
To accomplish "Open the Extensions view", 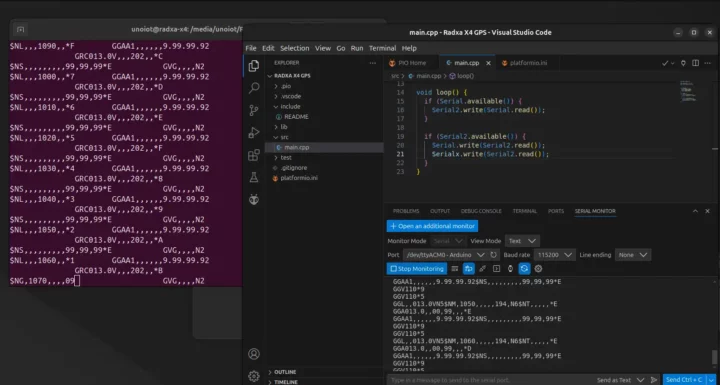I will tap(253, 155).
